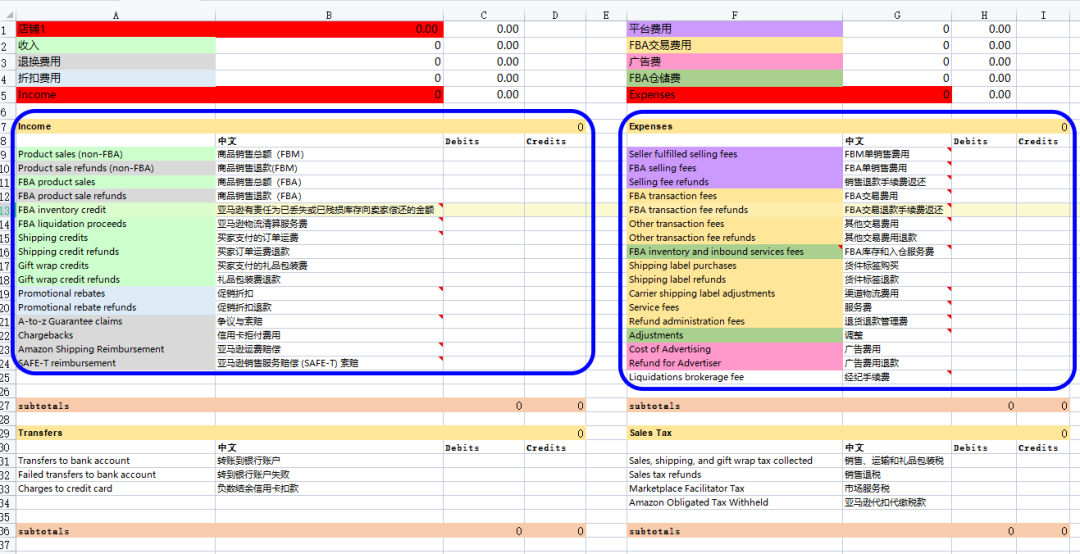Click Marketplace Facilitator Tax cell

click(x=734, y=489)
